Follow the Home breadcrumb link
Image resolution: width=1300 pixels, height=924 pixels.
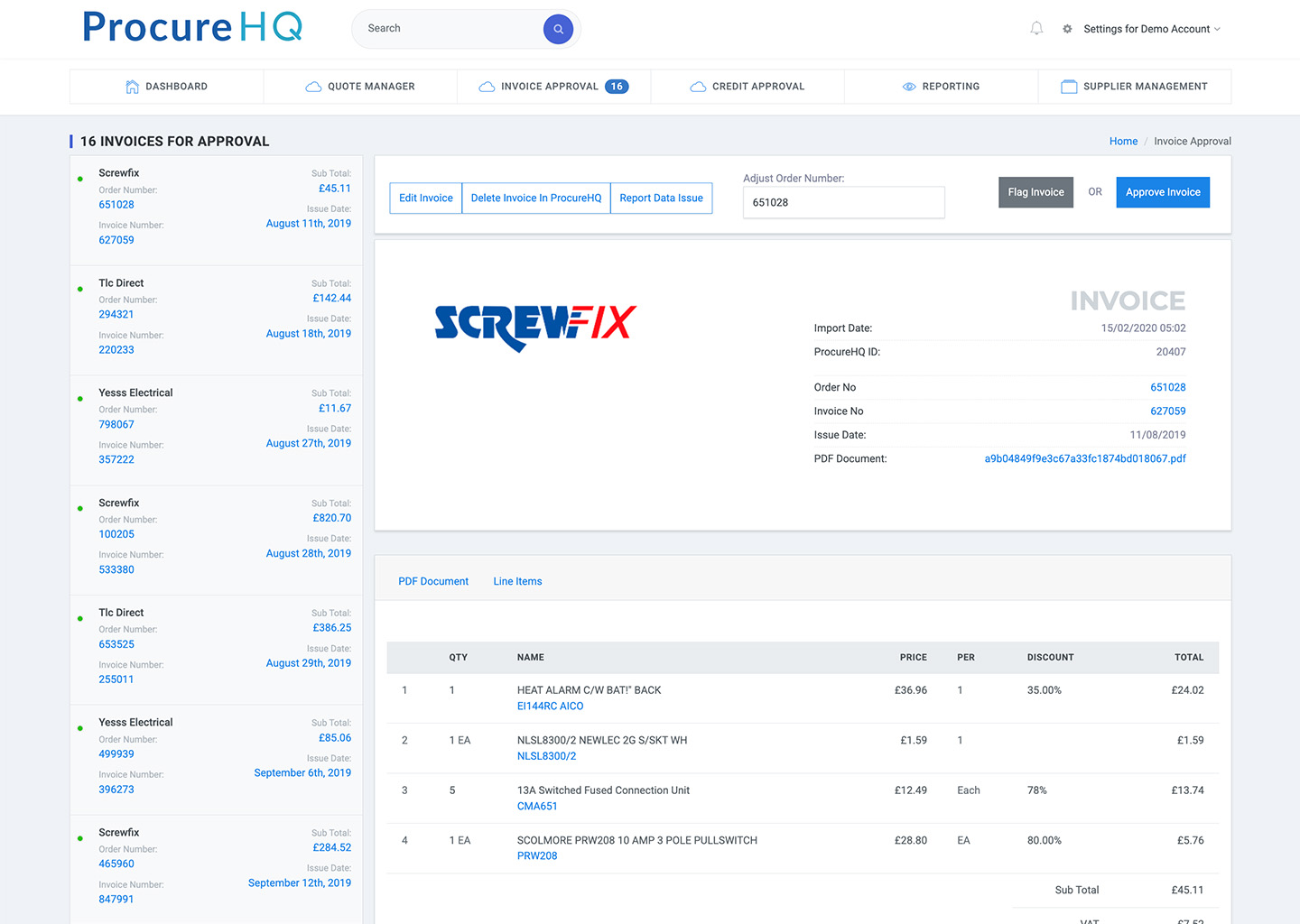(x=1123, y=142)
